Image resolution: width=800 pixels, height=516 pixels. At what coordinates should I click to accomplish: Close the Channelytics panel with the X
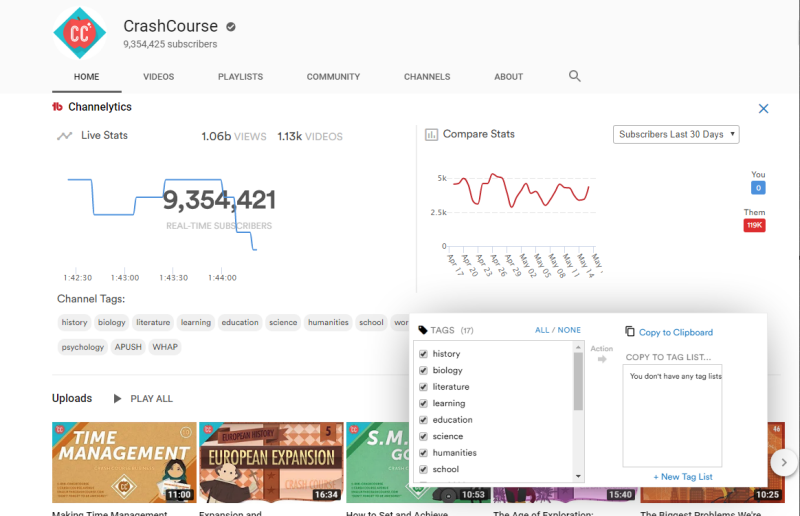(763, 109)
